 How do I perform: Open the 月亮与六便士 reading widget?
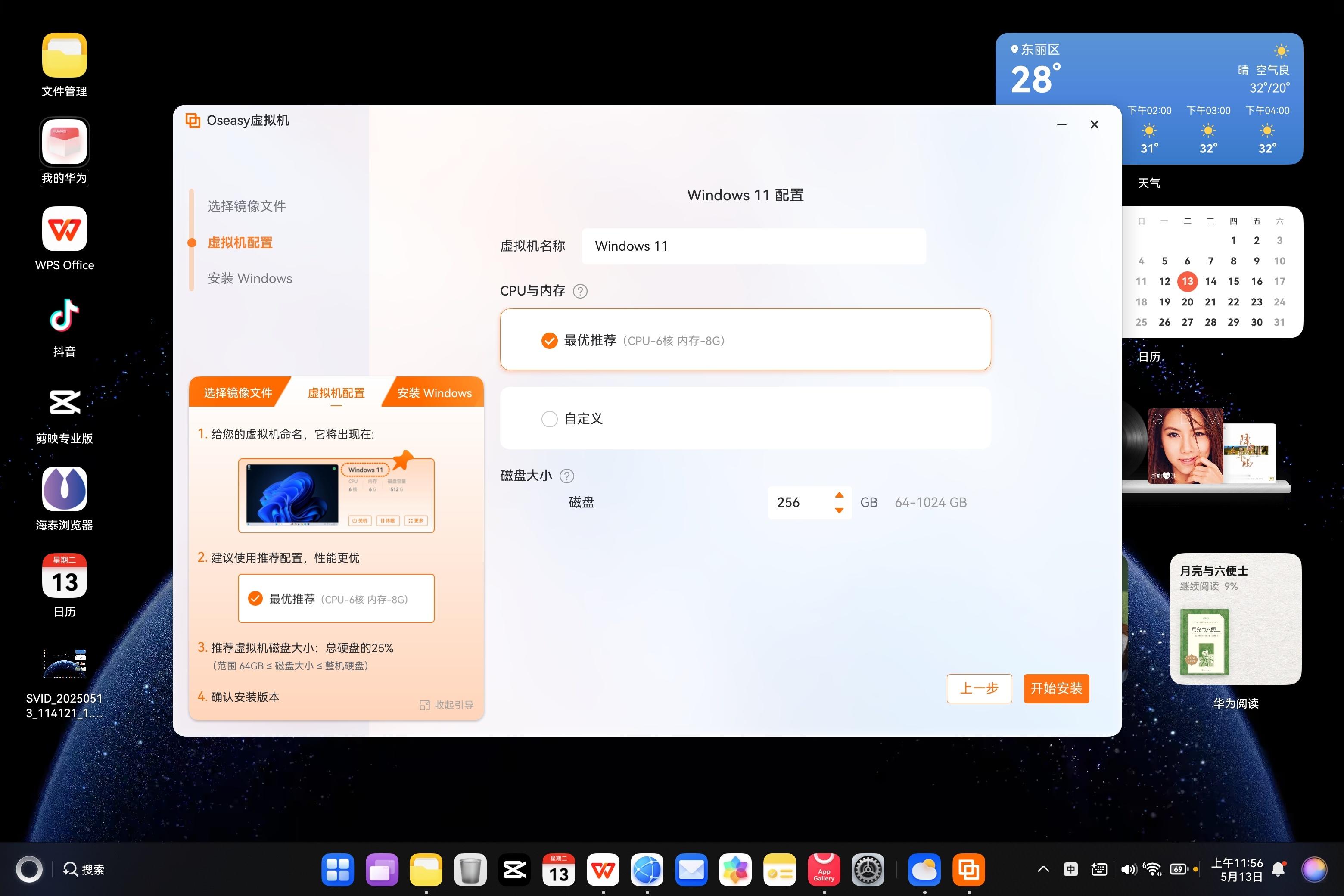pos(1235,619)
